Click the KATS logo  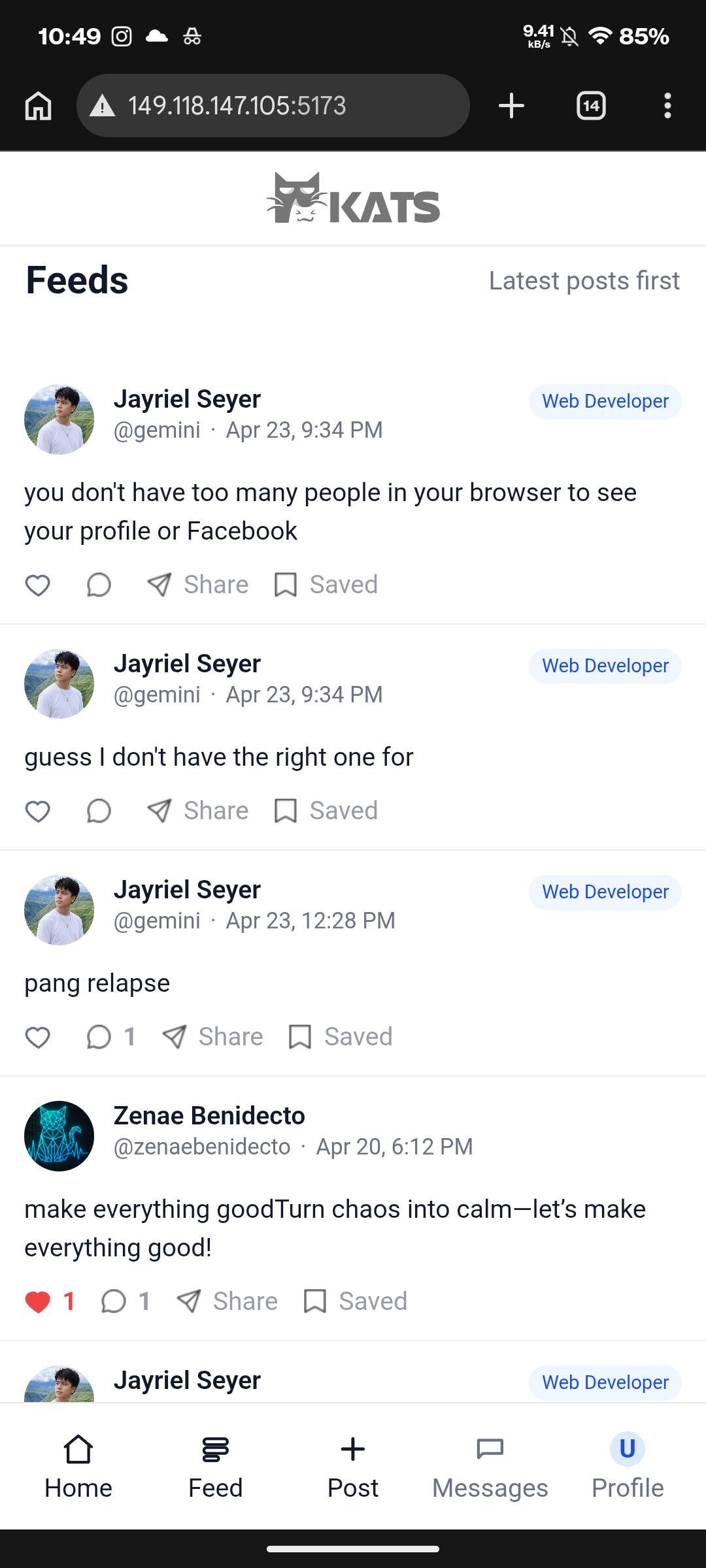tap(353, 199)
